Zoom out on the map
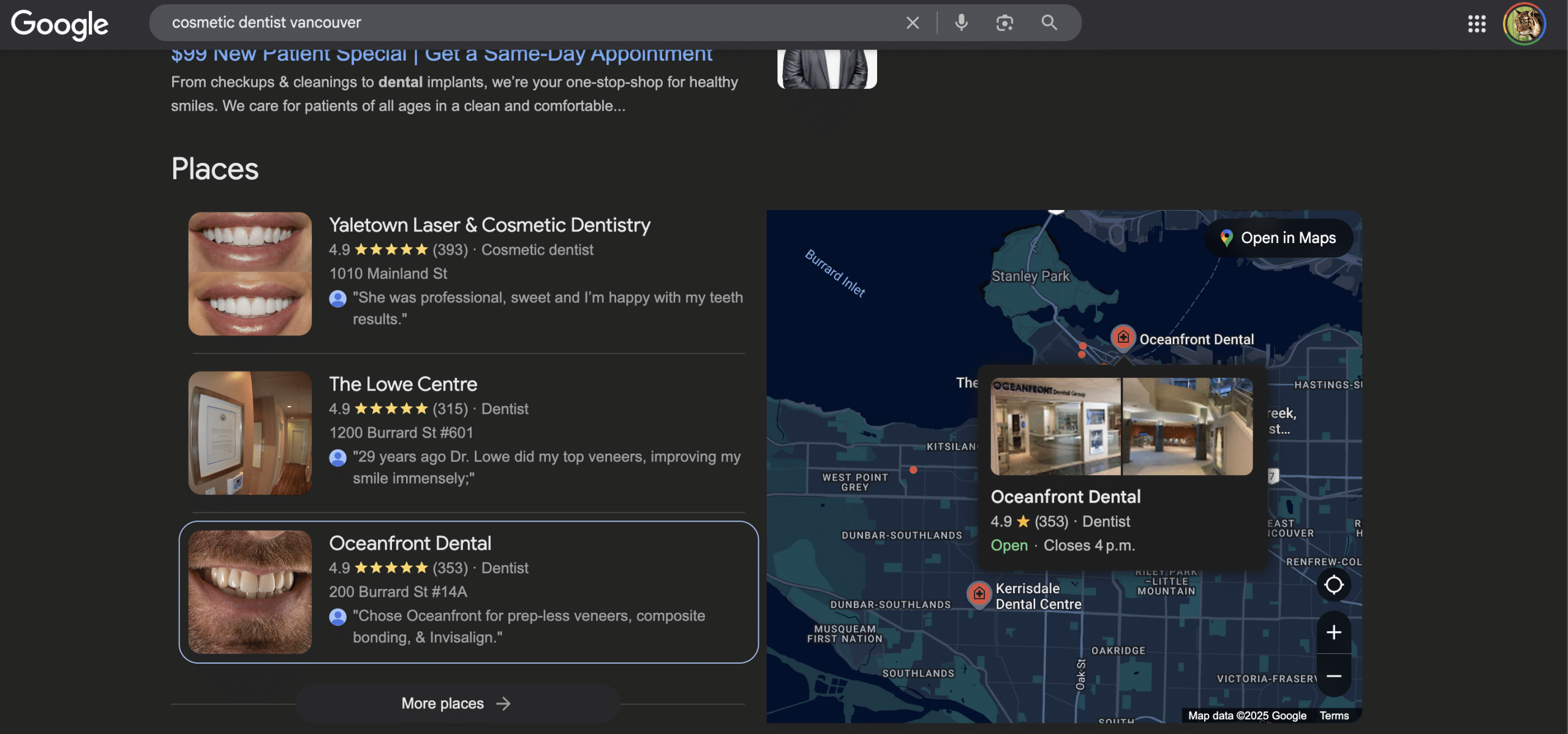The image size is (1568, 734). click(x=1333, y=675)
